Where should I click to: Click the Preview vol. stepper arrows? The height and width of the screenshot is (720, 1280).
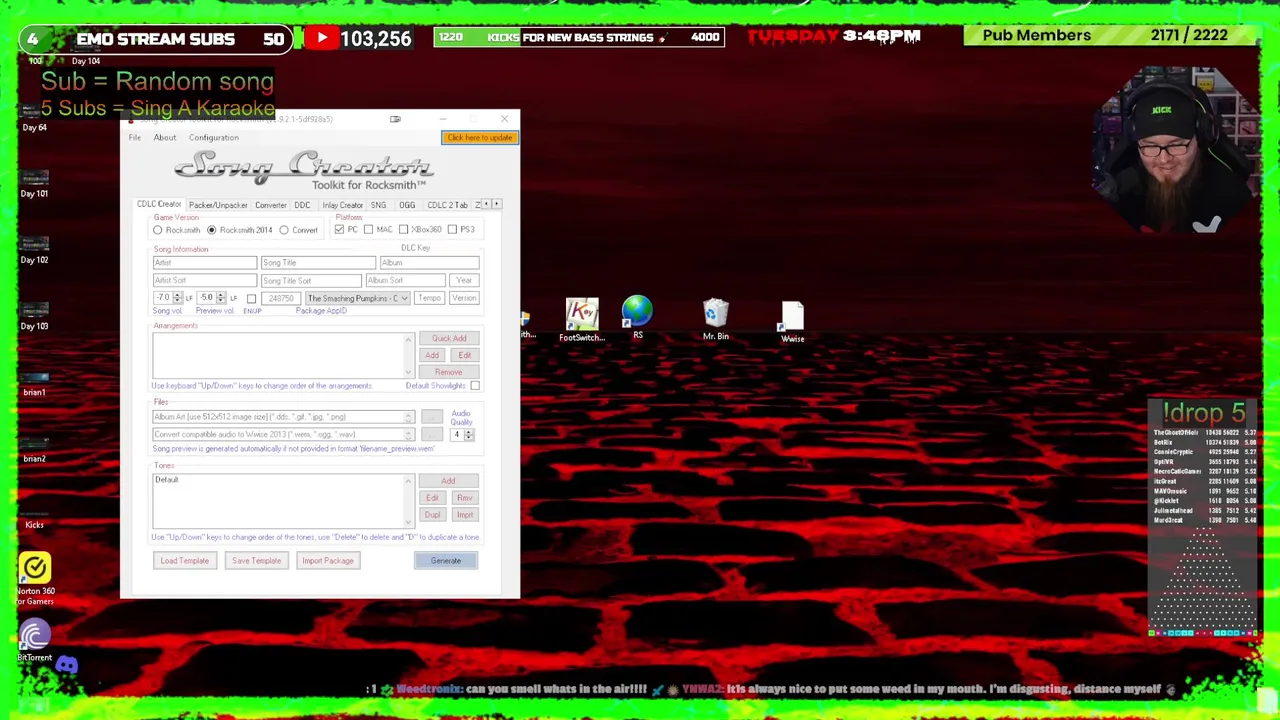coord(220,298)
